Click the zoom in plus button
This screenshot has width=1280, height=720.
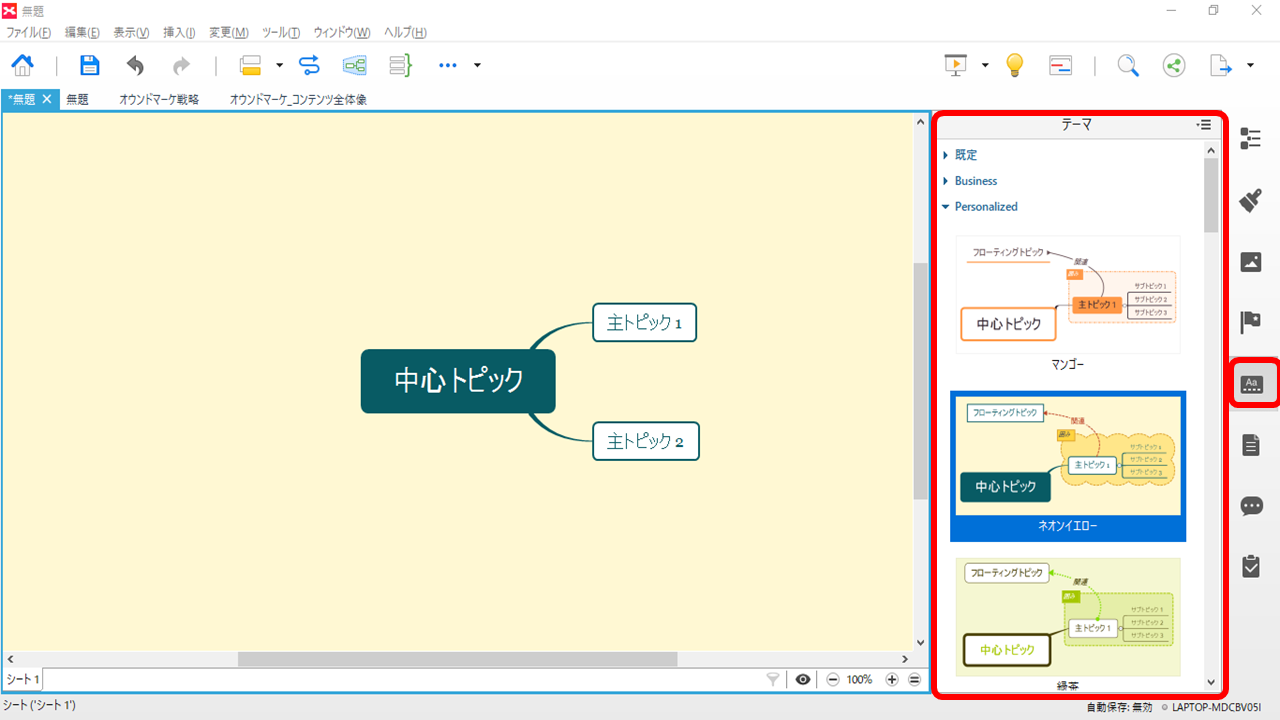pos(892,680)
